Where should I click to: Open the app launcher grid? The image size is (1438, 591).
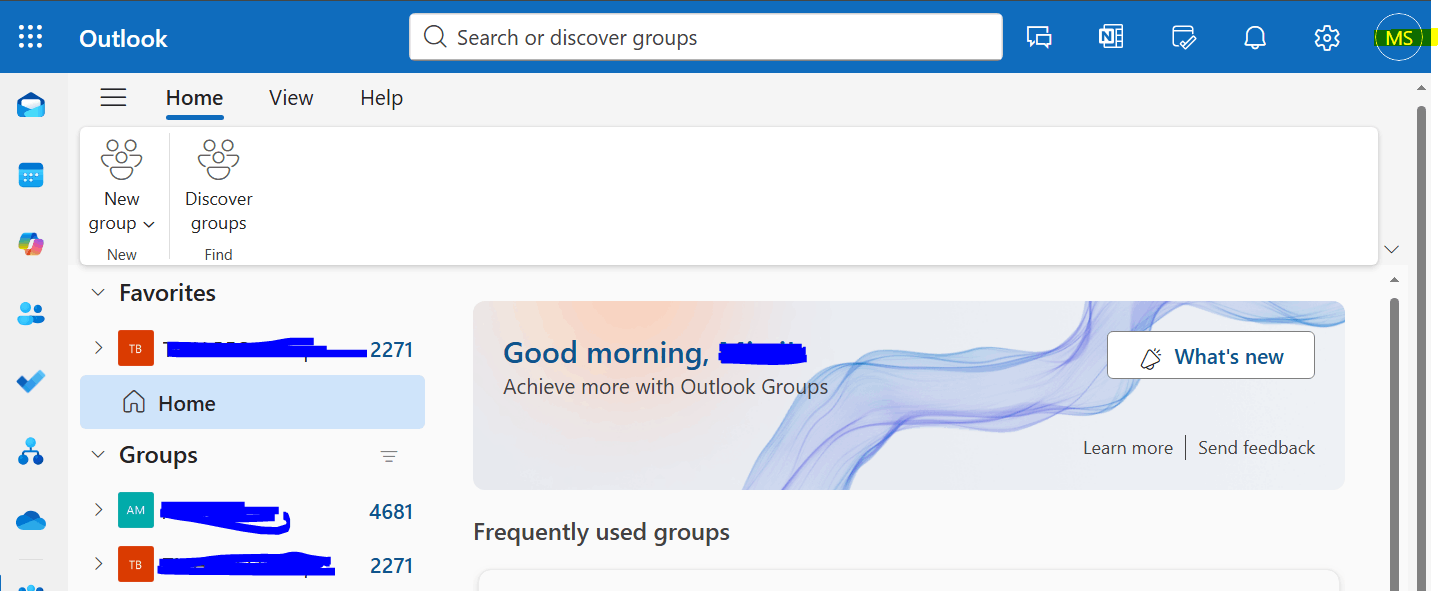point(31,38)
